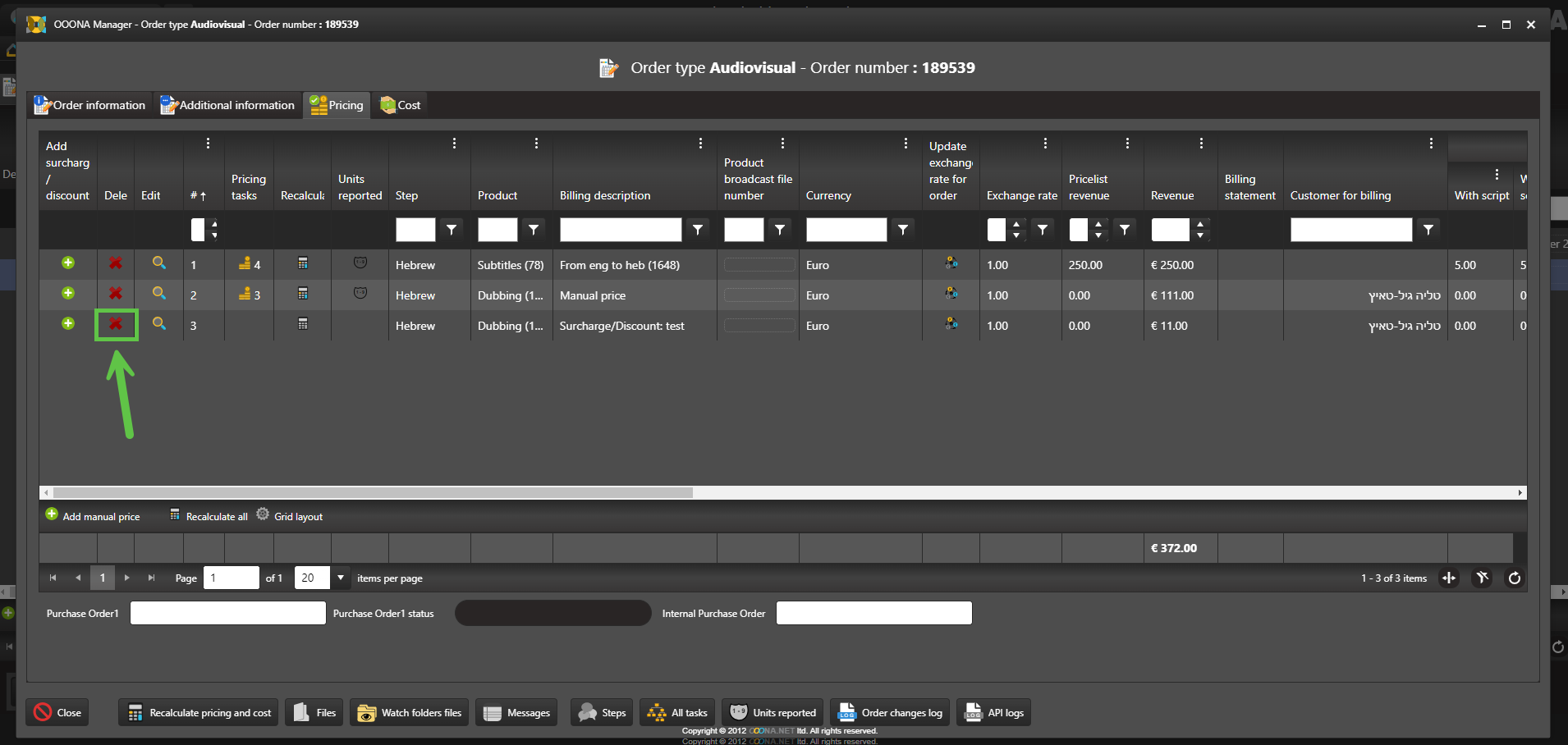This screenshot has height=745, width=1568.
Task: Open Order changes log
Action: (x=891, y=713)
